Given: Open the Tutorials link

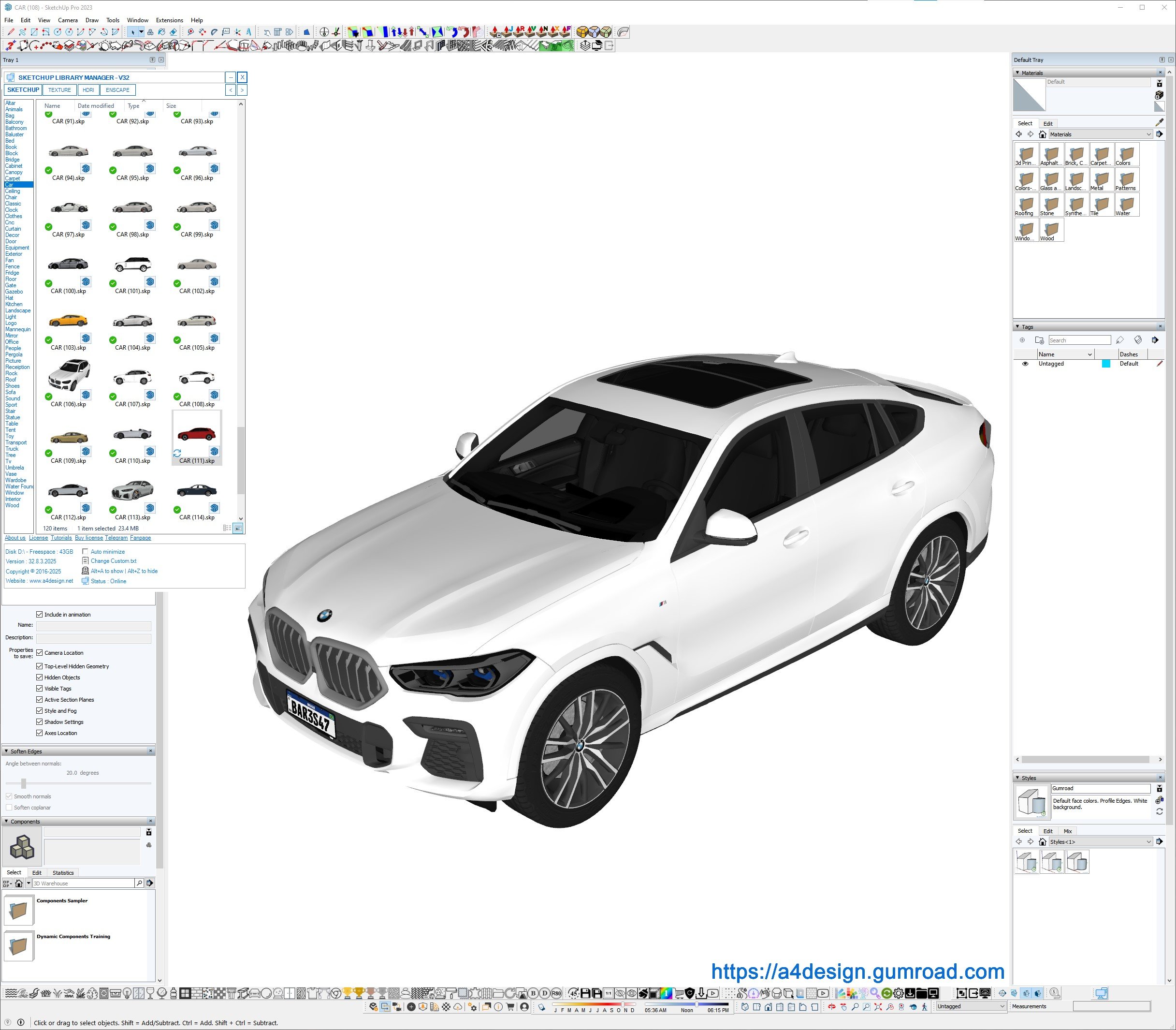Looking at the screenshot, I should 61,538.
